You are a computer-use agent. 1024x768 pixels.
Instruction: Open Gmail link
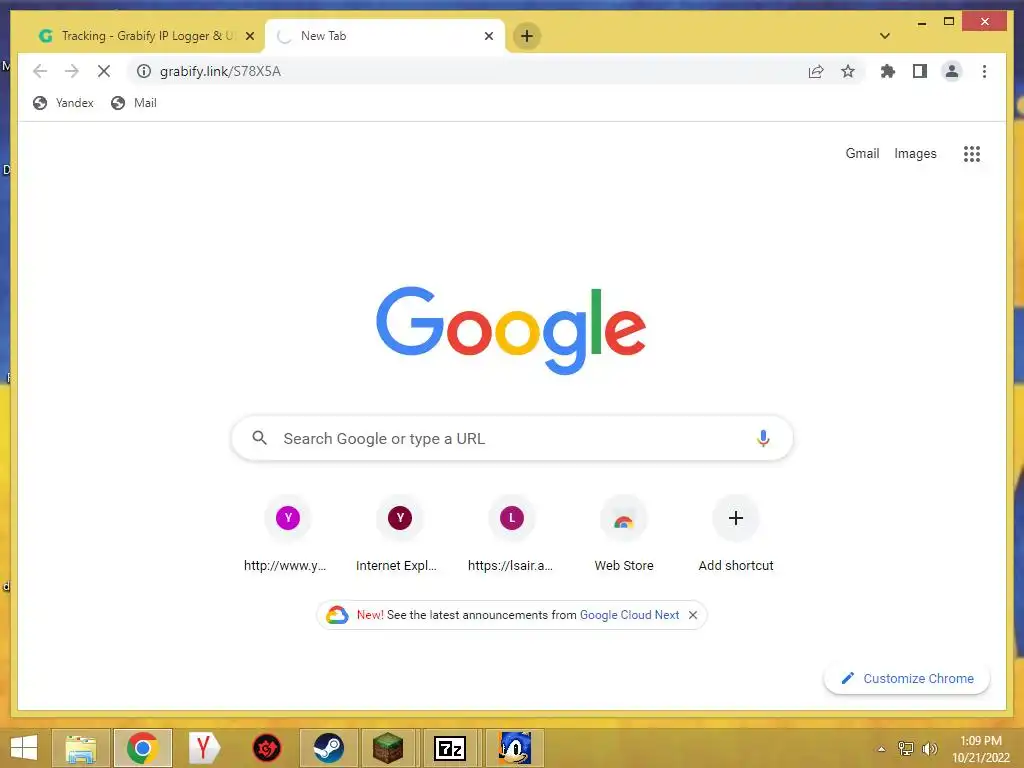pos(862,153)
